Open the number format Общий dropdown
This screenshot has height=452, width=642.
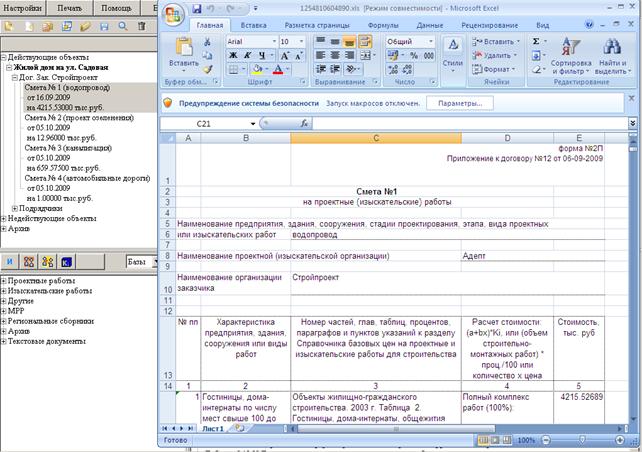[x=431, y=41]
